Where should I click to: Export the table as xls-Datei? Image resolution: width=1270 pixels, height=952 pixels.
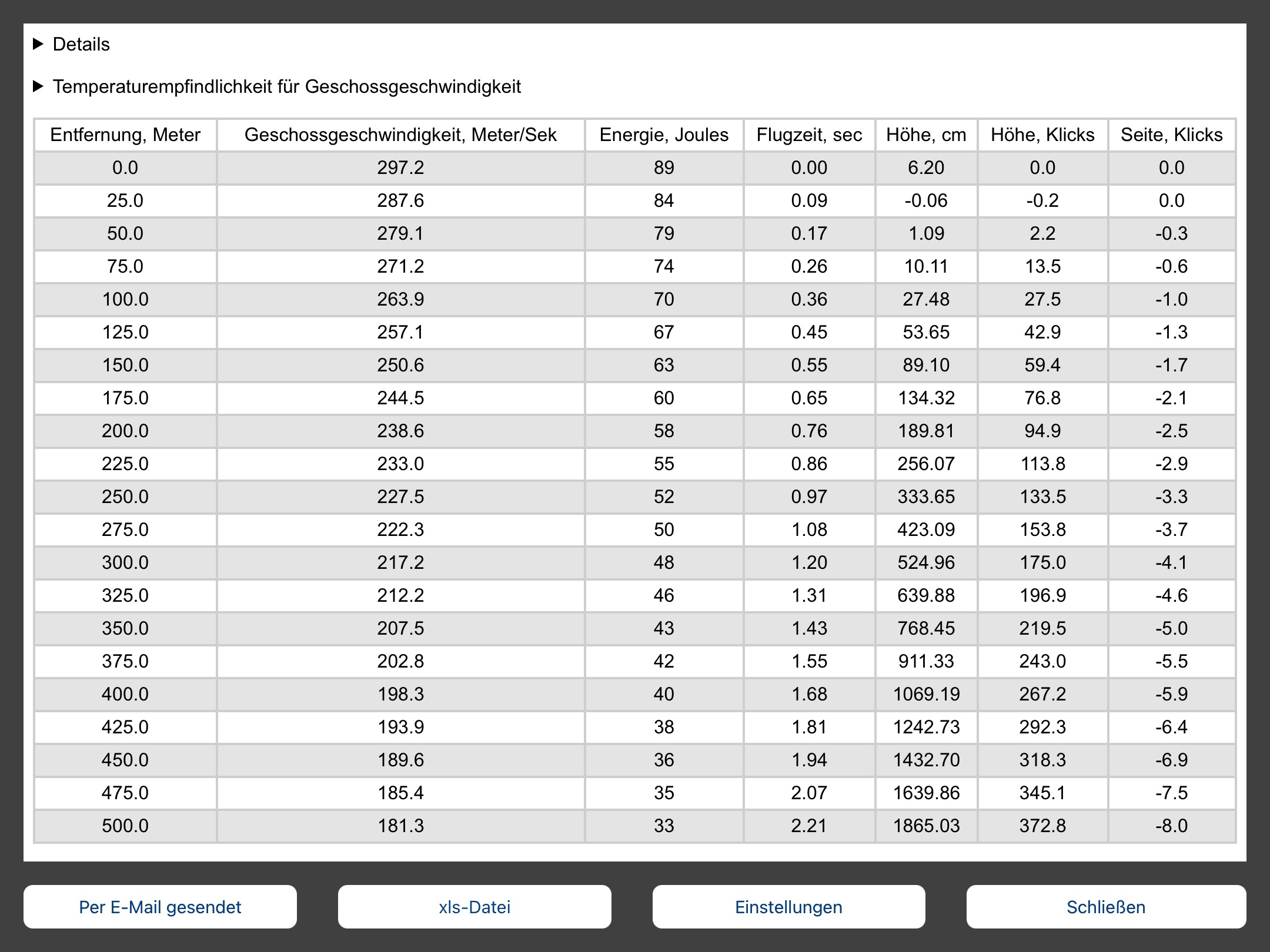coord(474,907)
